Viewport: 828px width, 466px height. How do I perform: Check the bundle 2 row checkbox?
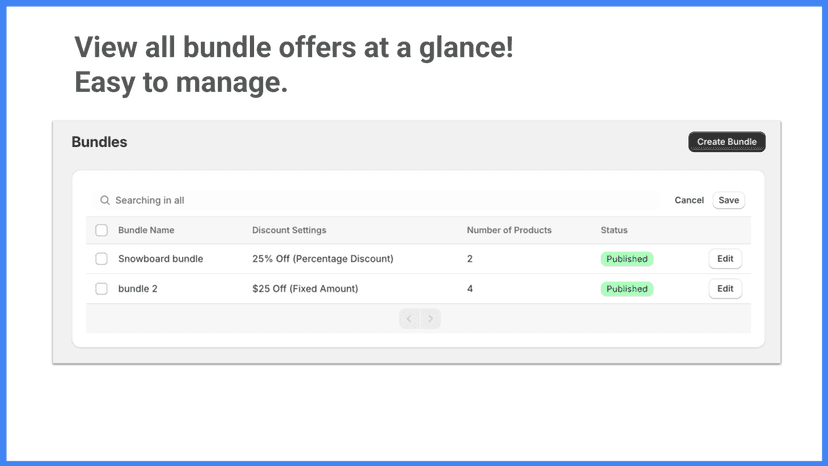coord(101,289)
